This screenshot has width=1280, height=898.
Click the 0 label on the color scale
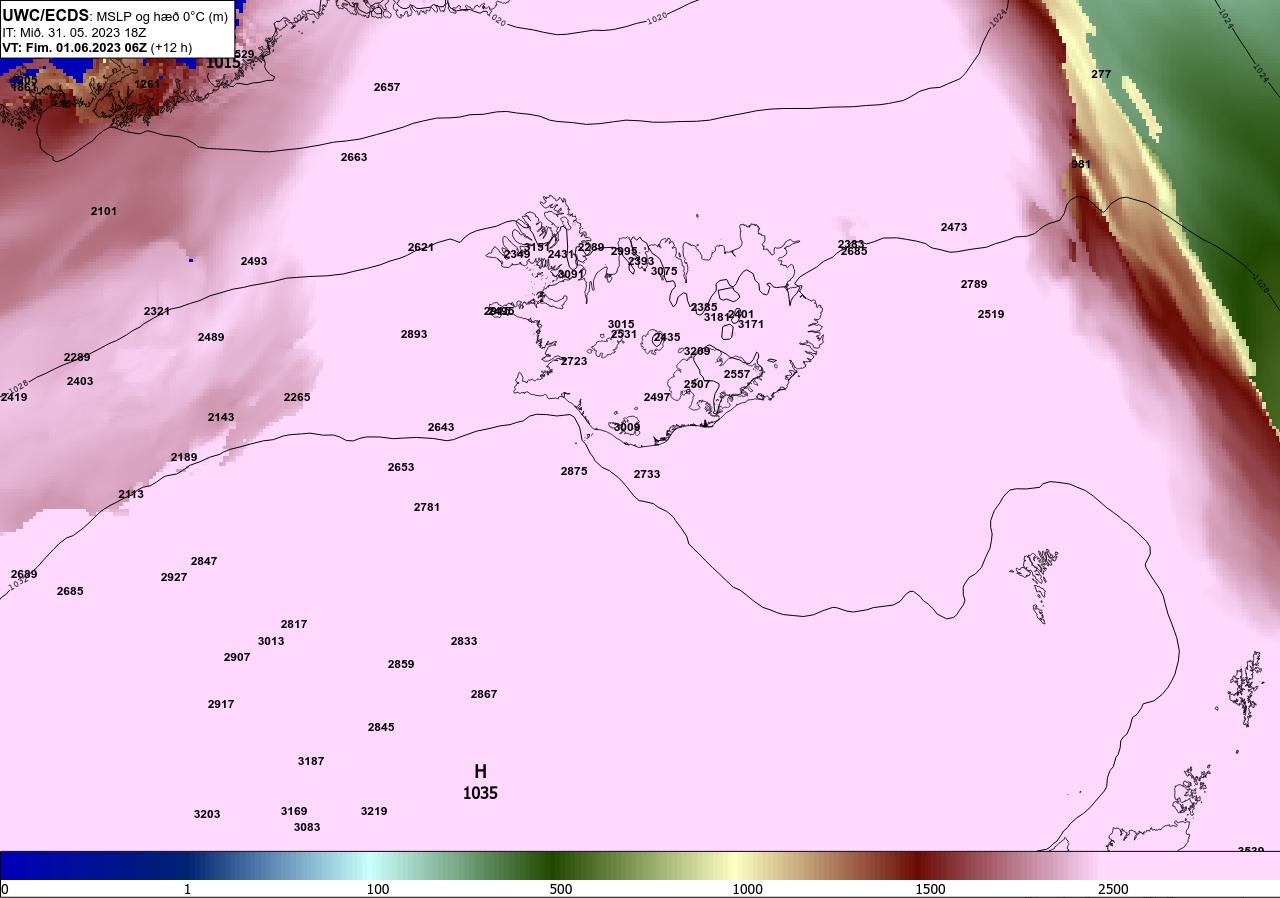point(5,889)
